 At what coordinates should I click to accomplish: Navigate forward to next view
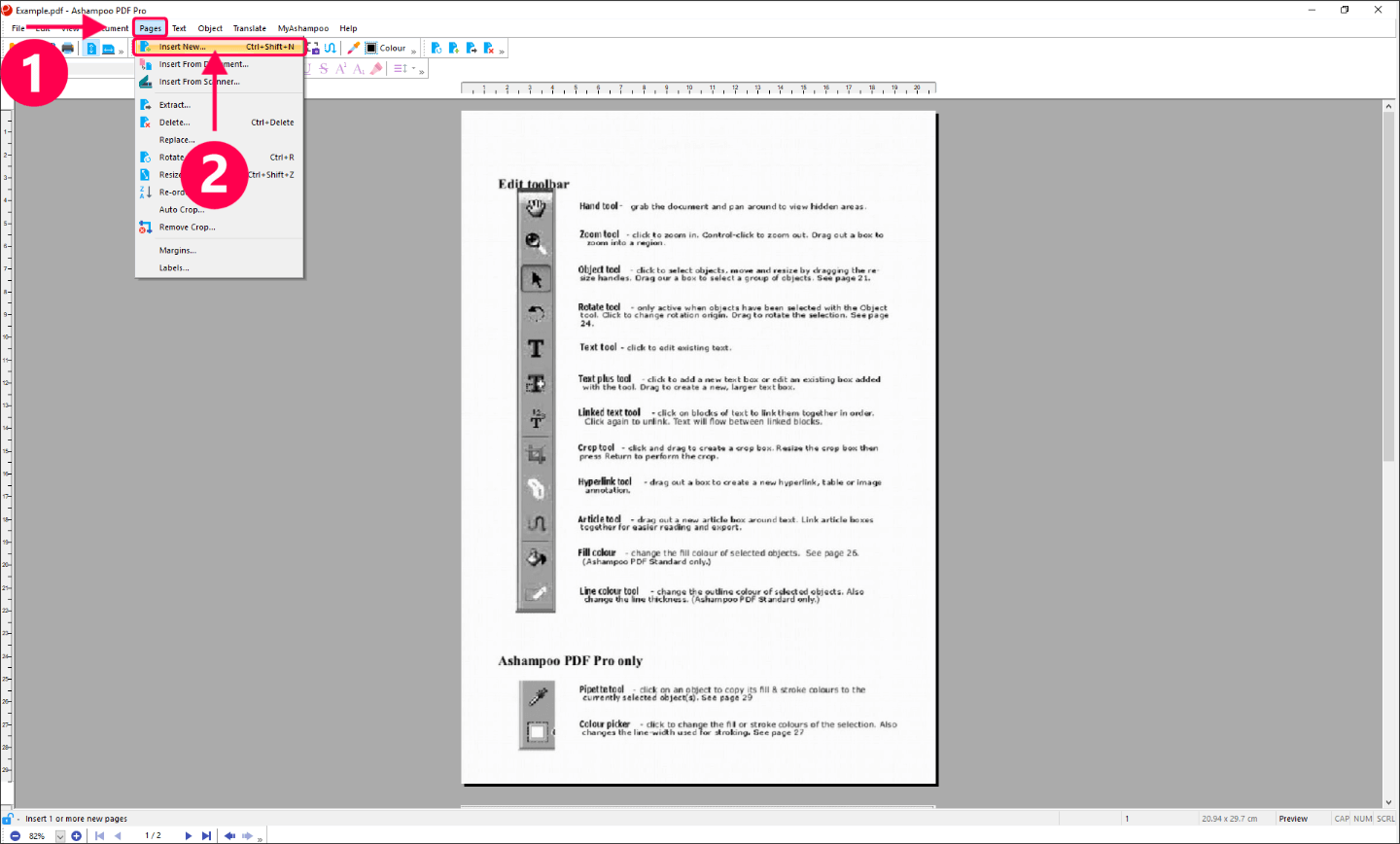point(248,836)
